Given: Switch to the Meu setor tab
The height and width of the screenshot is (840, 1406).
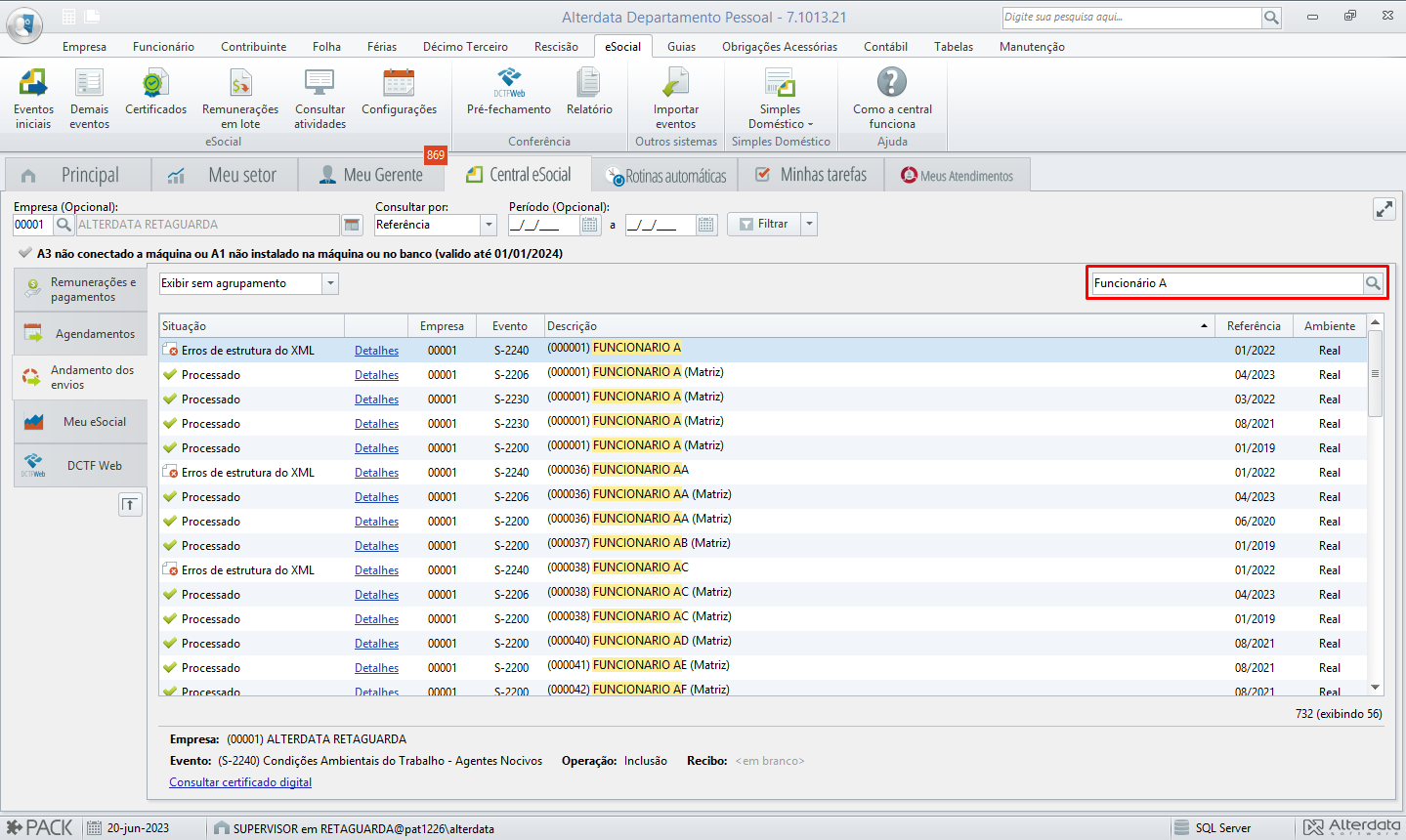Looking at the screenshot, I should tap(227, 175).
